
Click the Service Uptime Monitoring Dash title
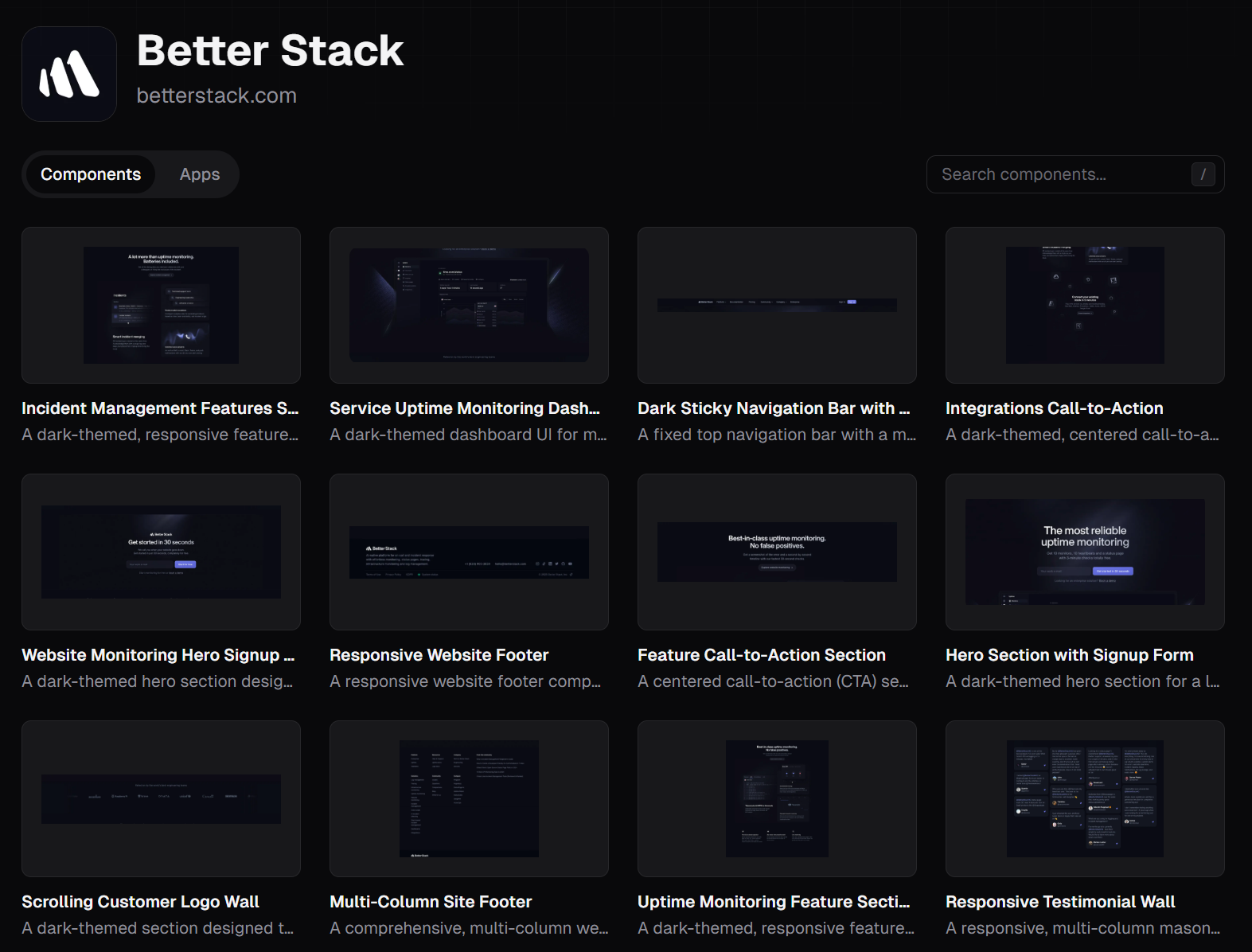pyautogui.click(x=465, y=408)
